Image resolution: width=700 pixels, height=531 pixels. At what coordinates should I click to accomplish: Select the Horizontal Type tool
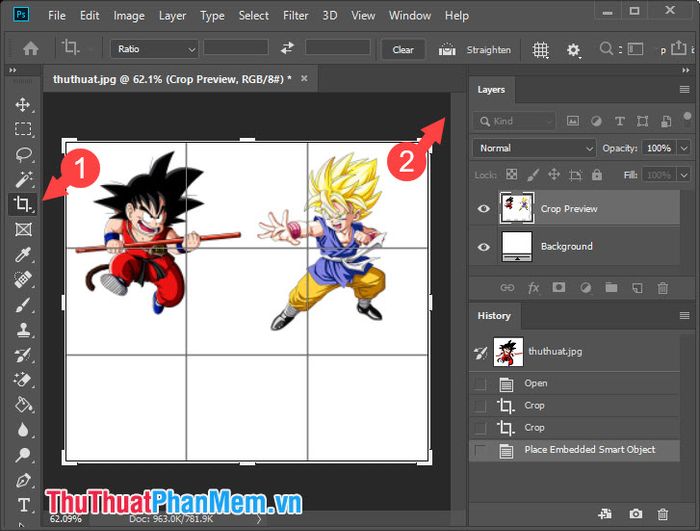[24, 506]
